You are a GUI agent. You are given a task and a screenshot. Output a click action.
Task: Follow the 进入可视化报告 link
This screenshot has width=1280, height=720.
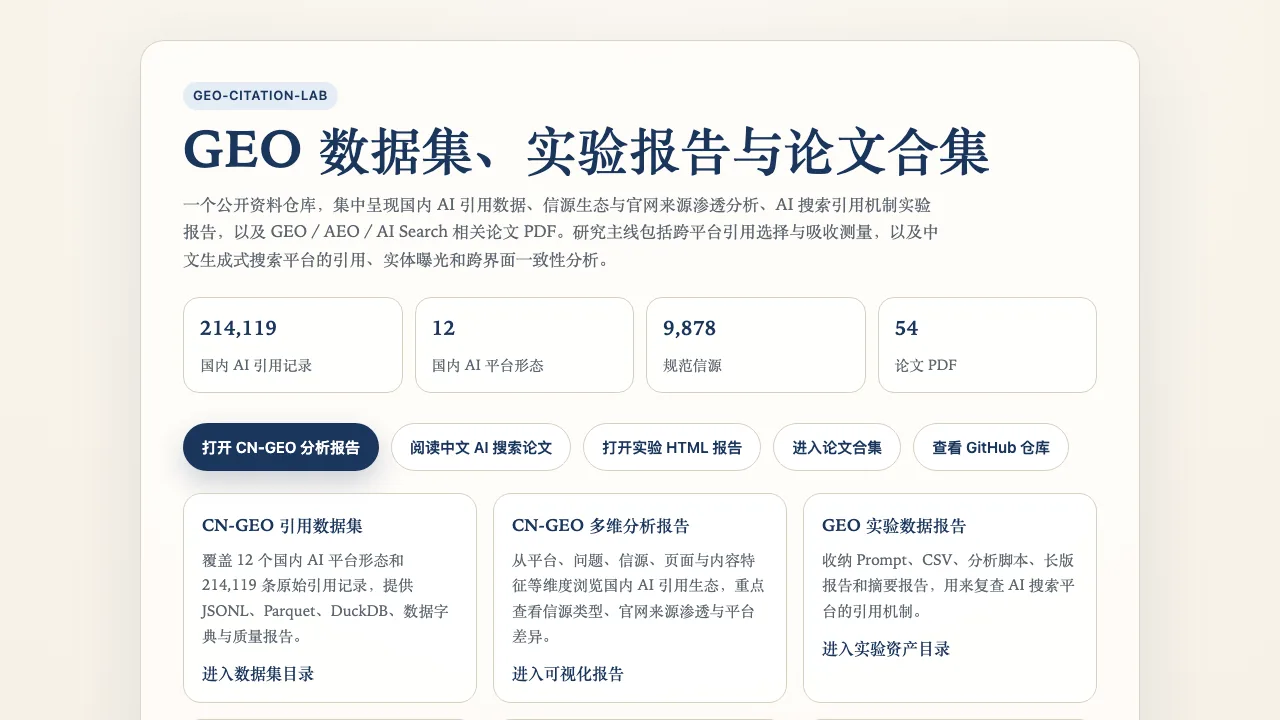click(568, 674)
